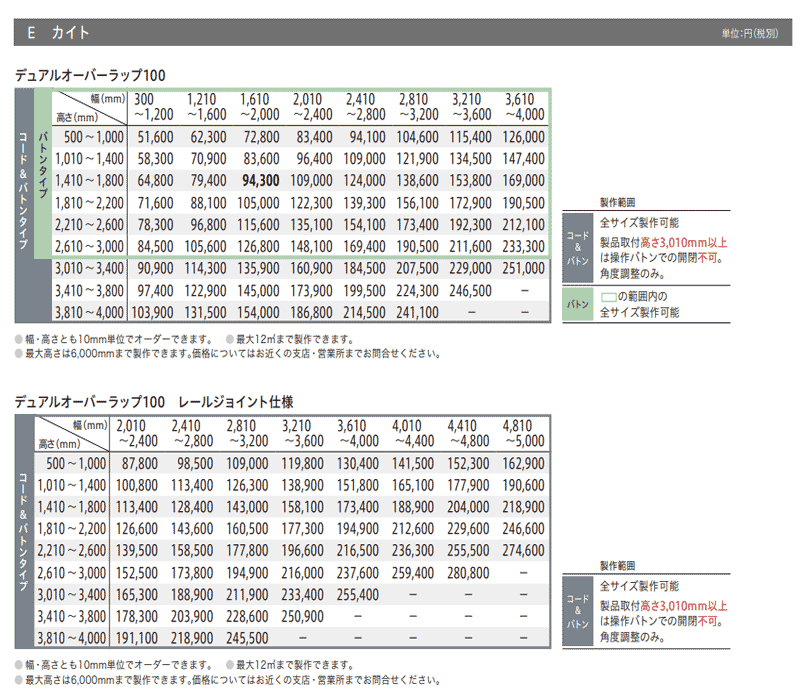Select the 4,810～5,000 width column header
Image resolution: width=800 pixels, height=700 pixels.
click(526, 432)
